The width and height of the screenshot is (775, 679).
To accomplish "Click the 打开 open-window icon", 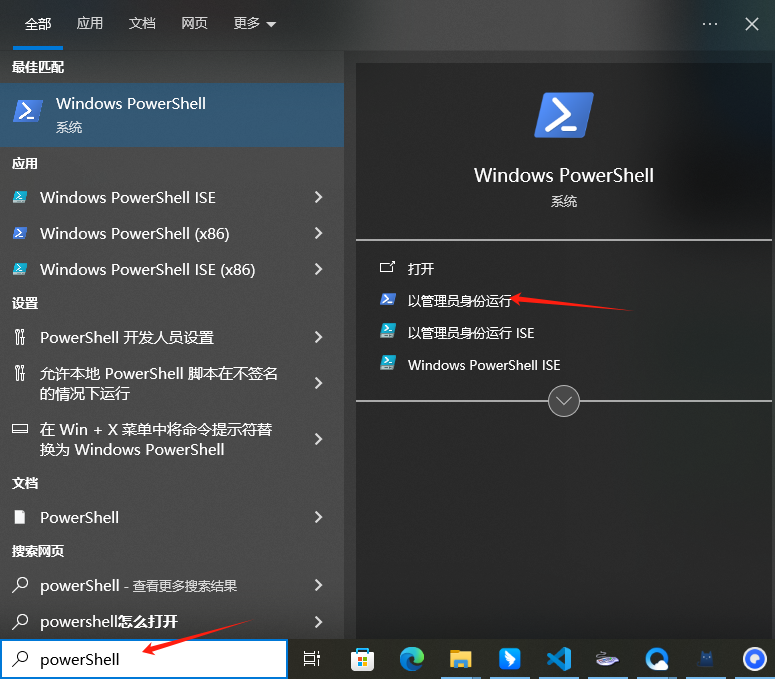I will tap(387, 267).
